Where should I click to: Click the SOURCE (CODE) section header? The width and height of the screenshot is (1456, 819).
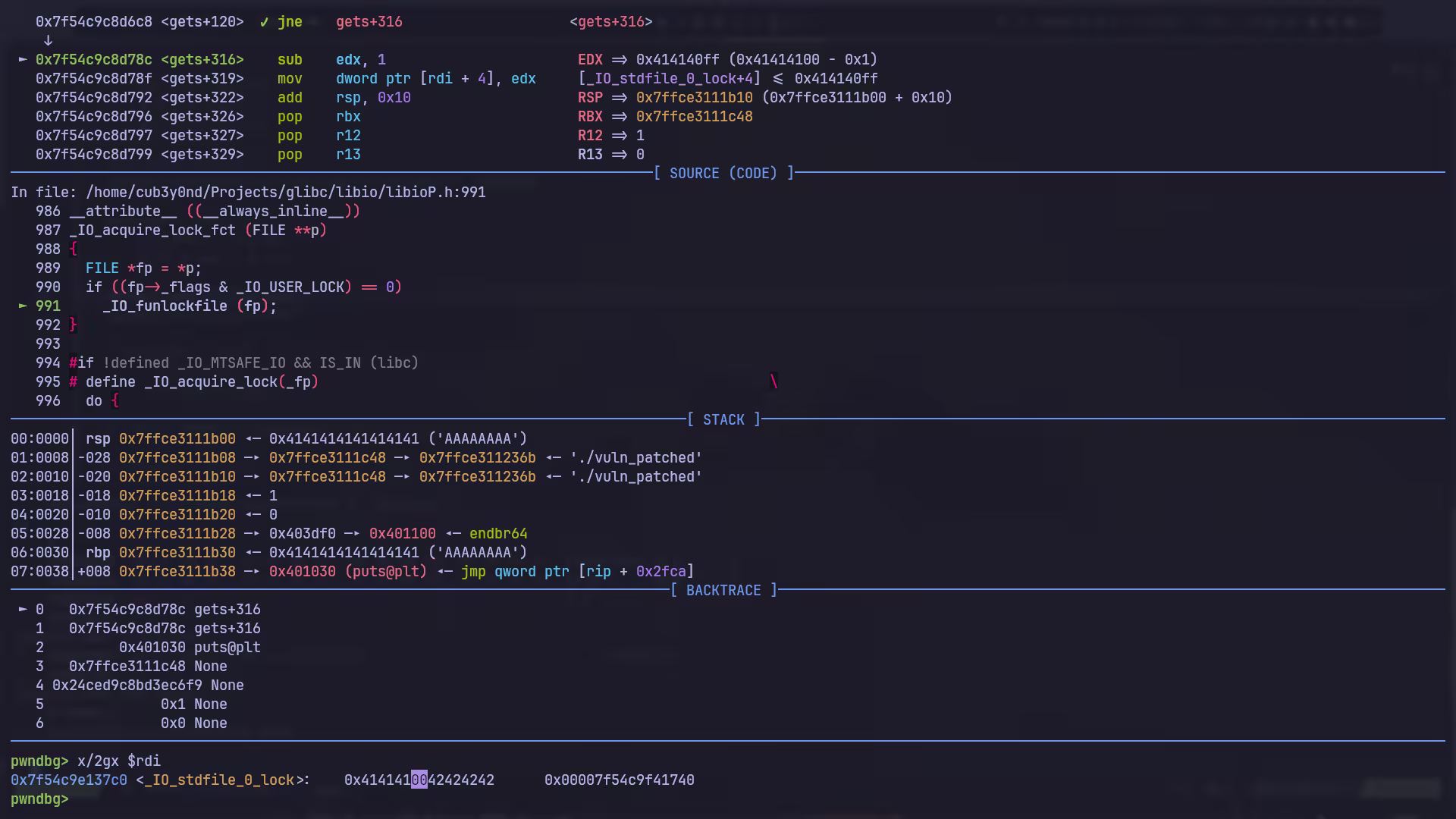coord(723,173)
